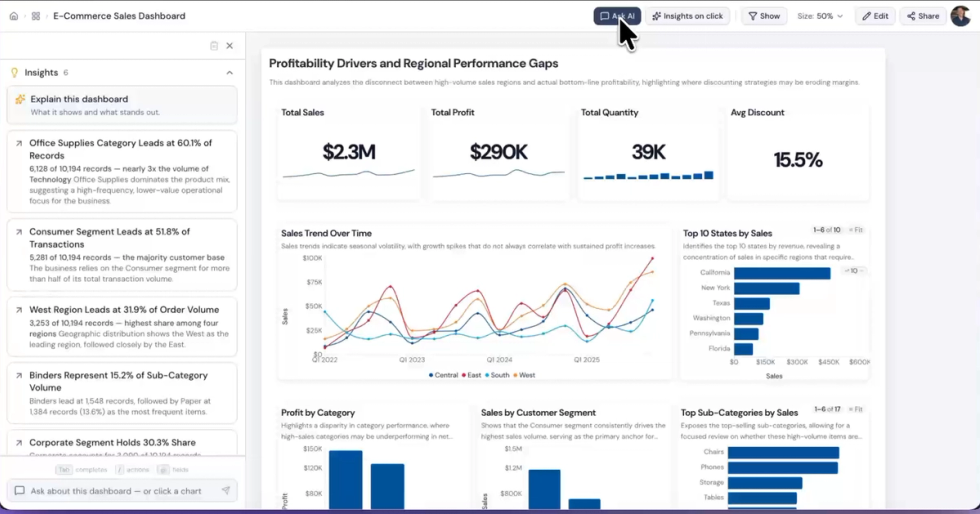This screenshot has width=980, height=514.
Task: Click Top 10 States by Sales title
Action: point(728,233)
